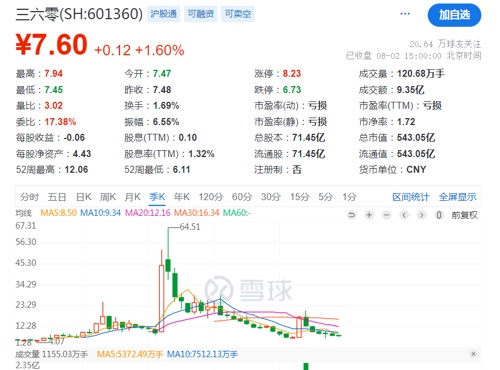This screenshot has height=370, width=500.
Task: Click the 64.51 peak candlestick on chart
Action: click(168, 253)
